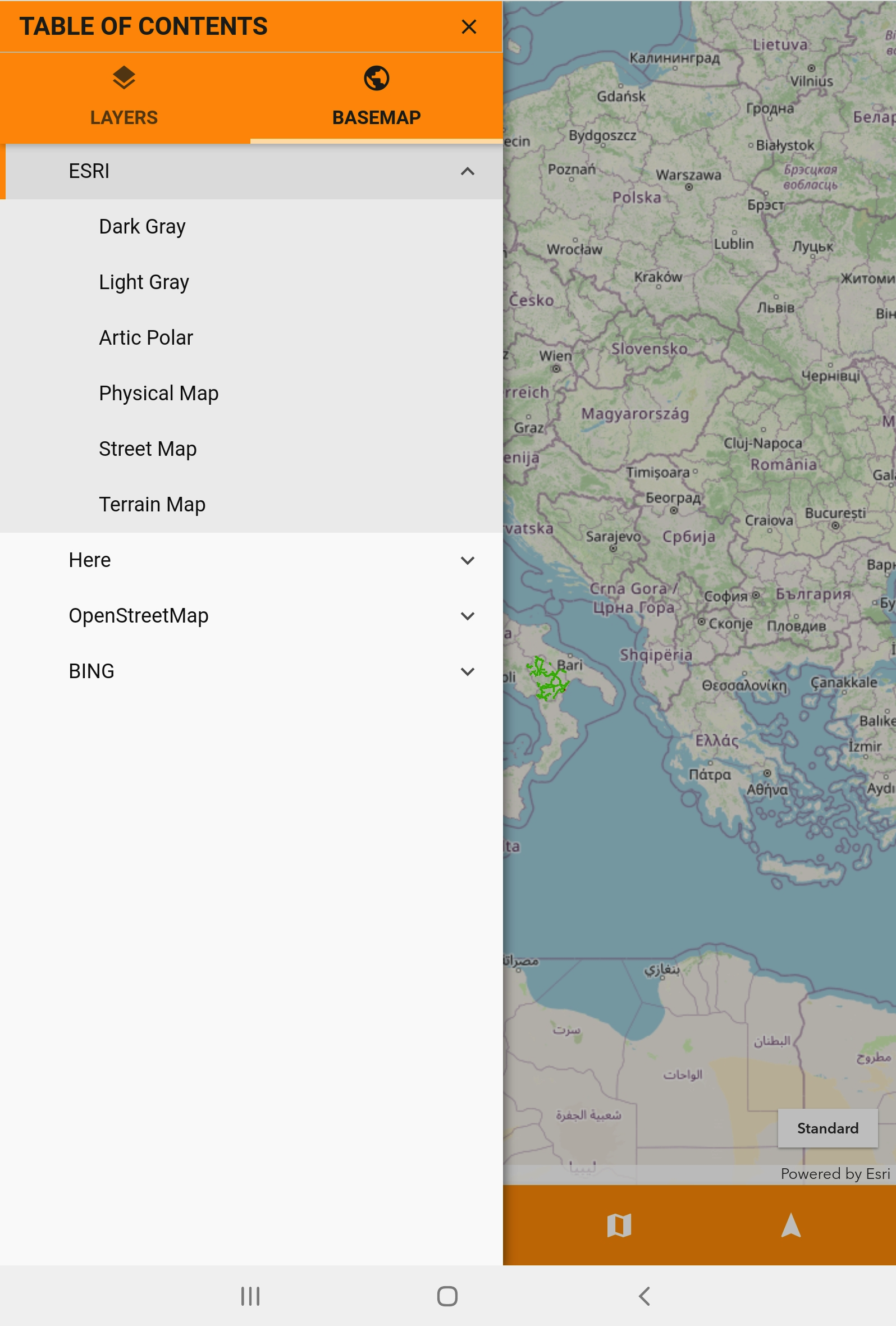896x1326 pixels.
Task: Choose the Light Gray basemap
Action: pyautogui.click(x=251, y=282)
